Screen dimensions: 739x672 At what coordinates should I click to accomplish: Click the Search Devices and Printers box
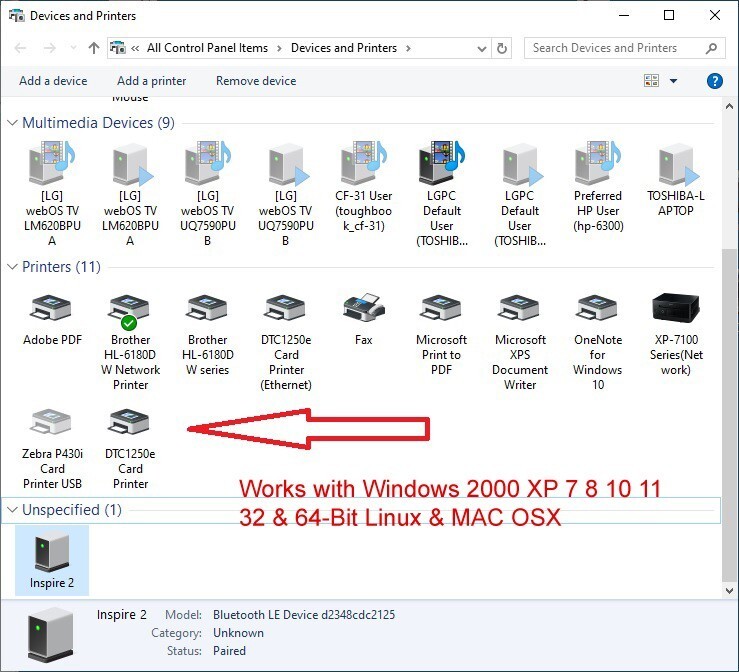(x=615, y=48)
